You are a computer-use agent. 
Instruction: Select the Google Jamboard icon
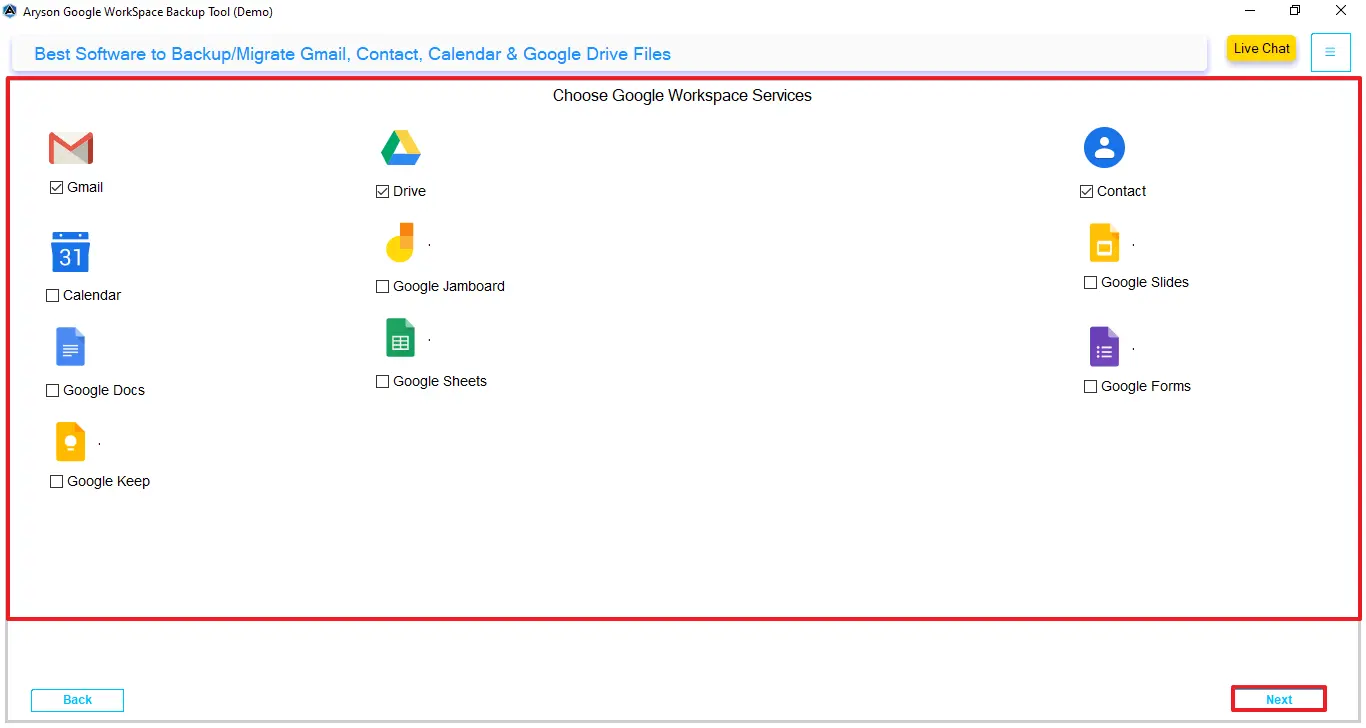[400, 242]
